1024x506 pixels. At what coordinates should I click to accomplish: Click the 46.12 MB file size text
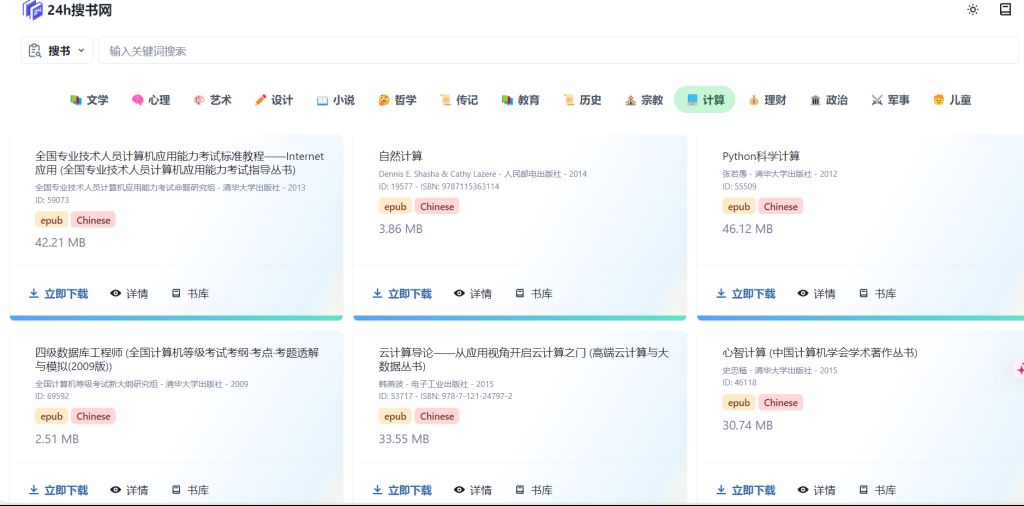pos(747,229)
